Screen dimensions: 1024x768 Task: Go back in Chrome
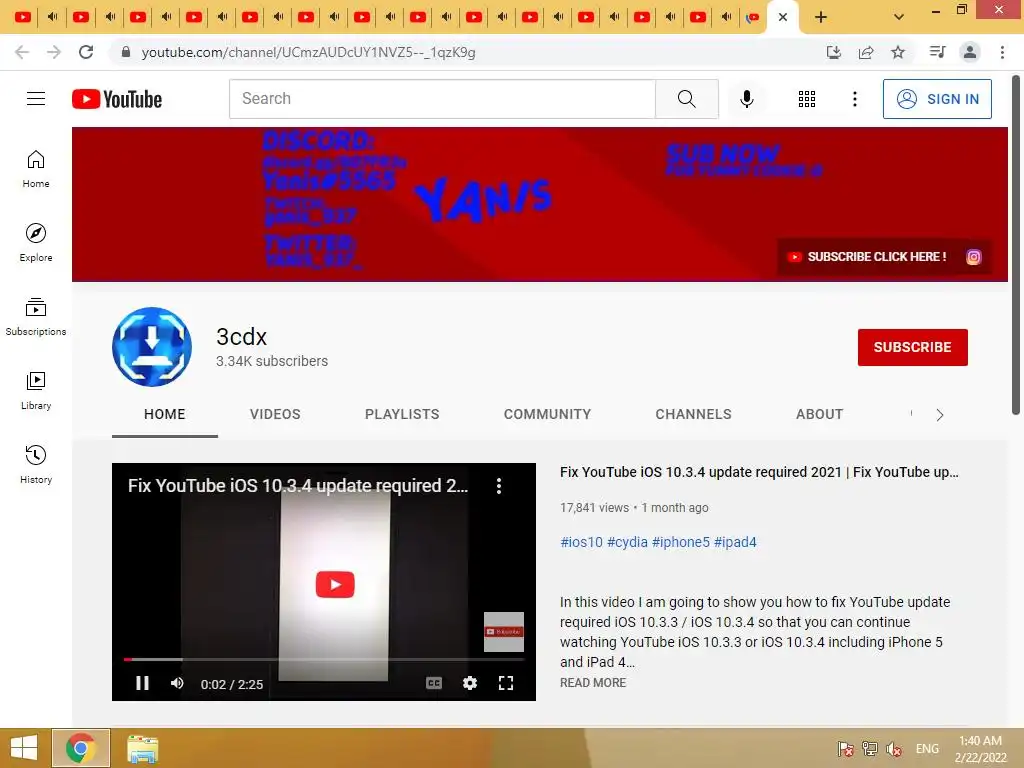point(22,52)
